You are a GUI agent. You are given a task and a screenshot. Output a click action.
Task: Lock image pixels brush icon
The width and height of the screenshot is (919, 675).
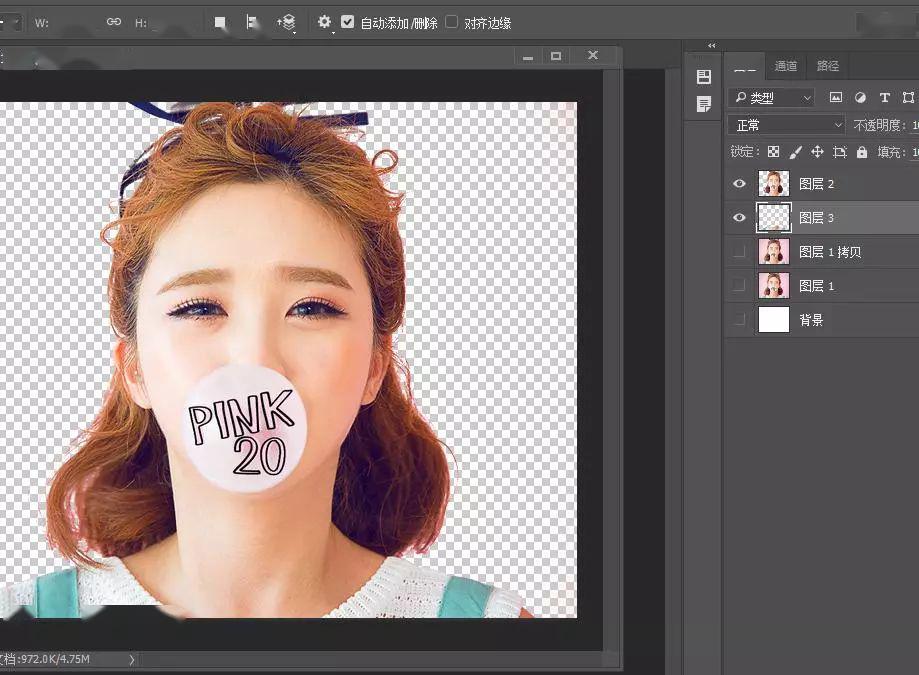pyautogui.click(x=795, y=152)
